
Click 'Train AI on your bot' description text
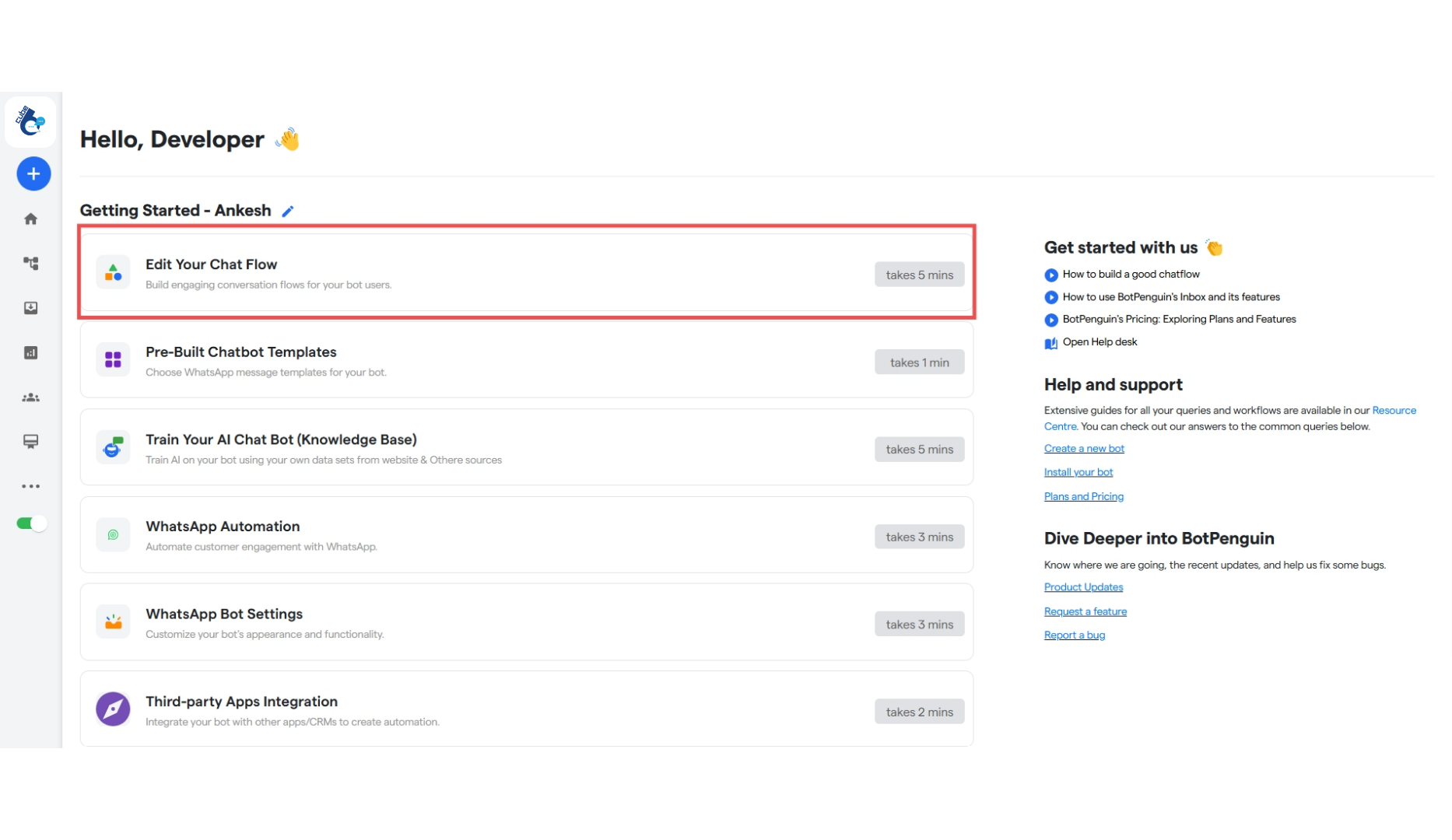(324, 460)
